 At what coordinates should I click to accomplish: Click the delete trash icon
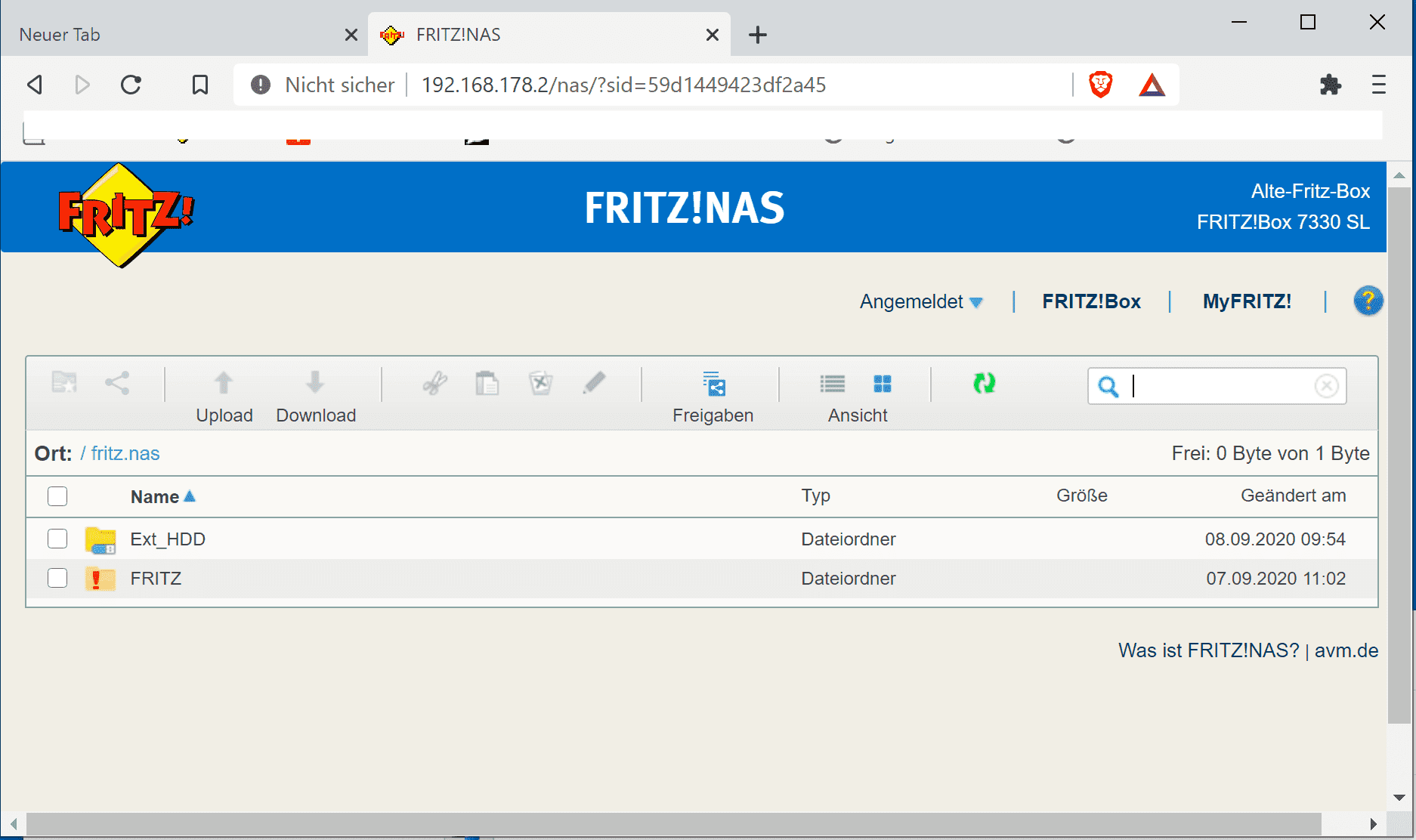point(541,383)
